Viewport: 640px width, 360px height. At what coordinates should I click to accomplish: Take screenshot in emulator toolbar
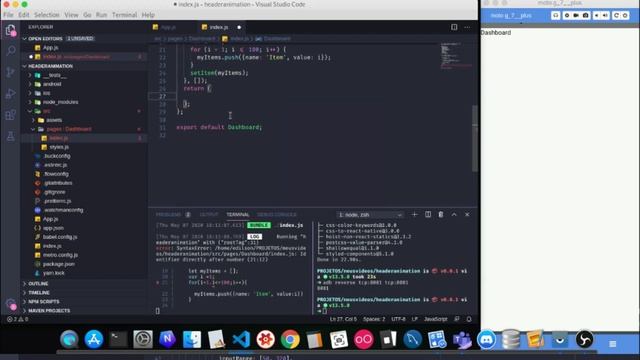click(x=586, y=15)
